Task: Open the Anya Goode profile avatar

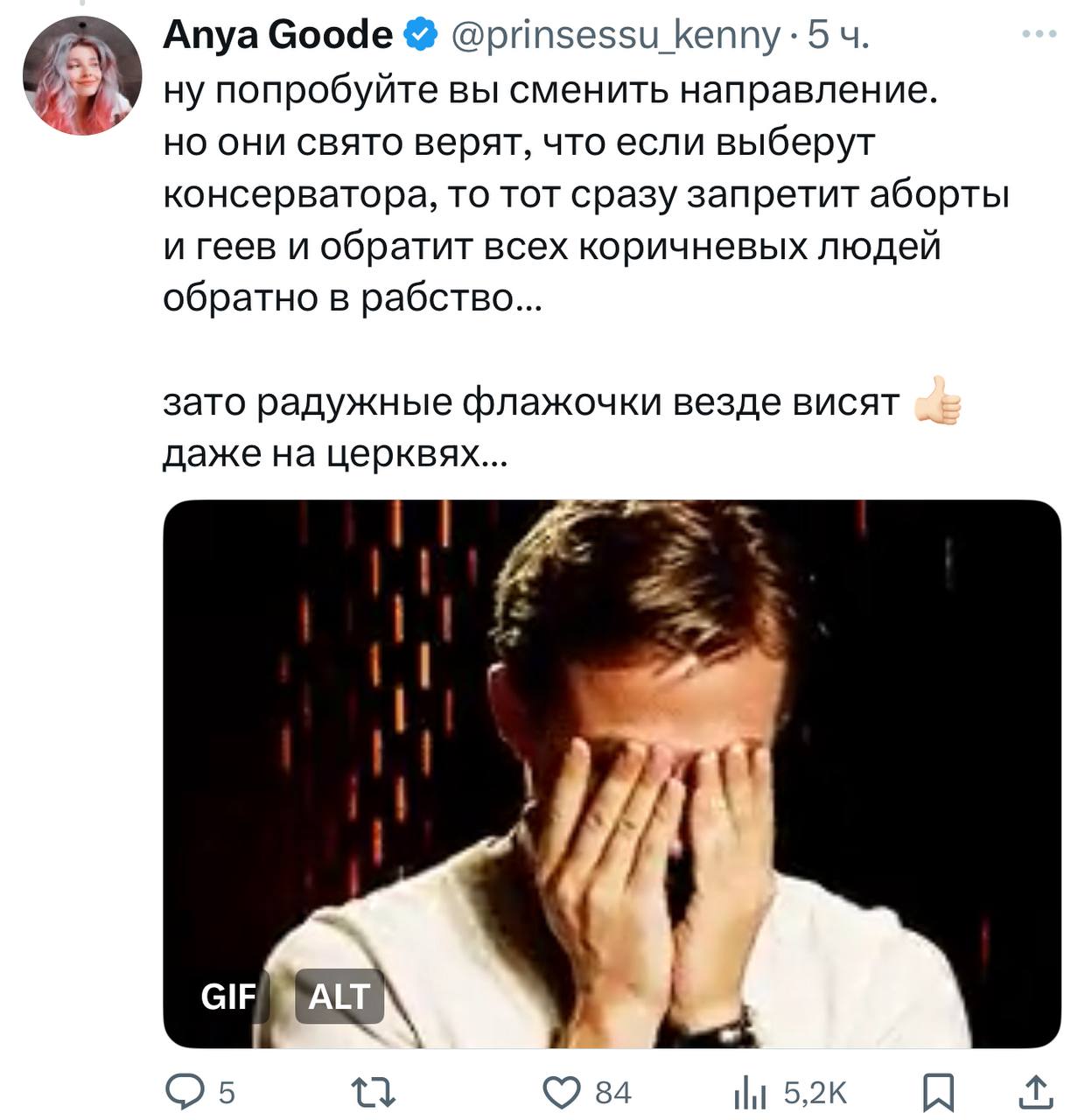Action: pos(82,75)
